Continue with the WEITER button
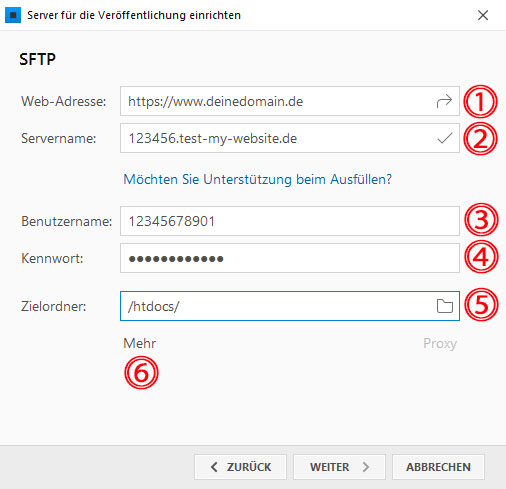 [x=339, y=467]
